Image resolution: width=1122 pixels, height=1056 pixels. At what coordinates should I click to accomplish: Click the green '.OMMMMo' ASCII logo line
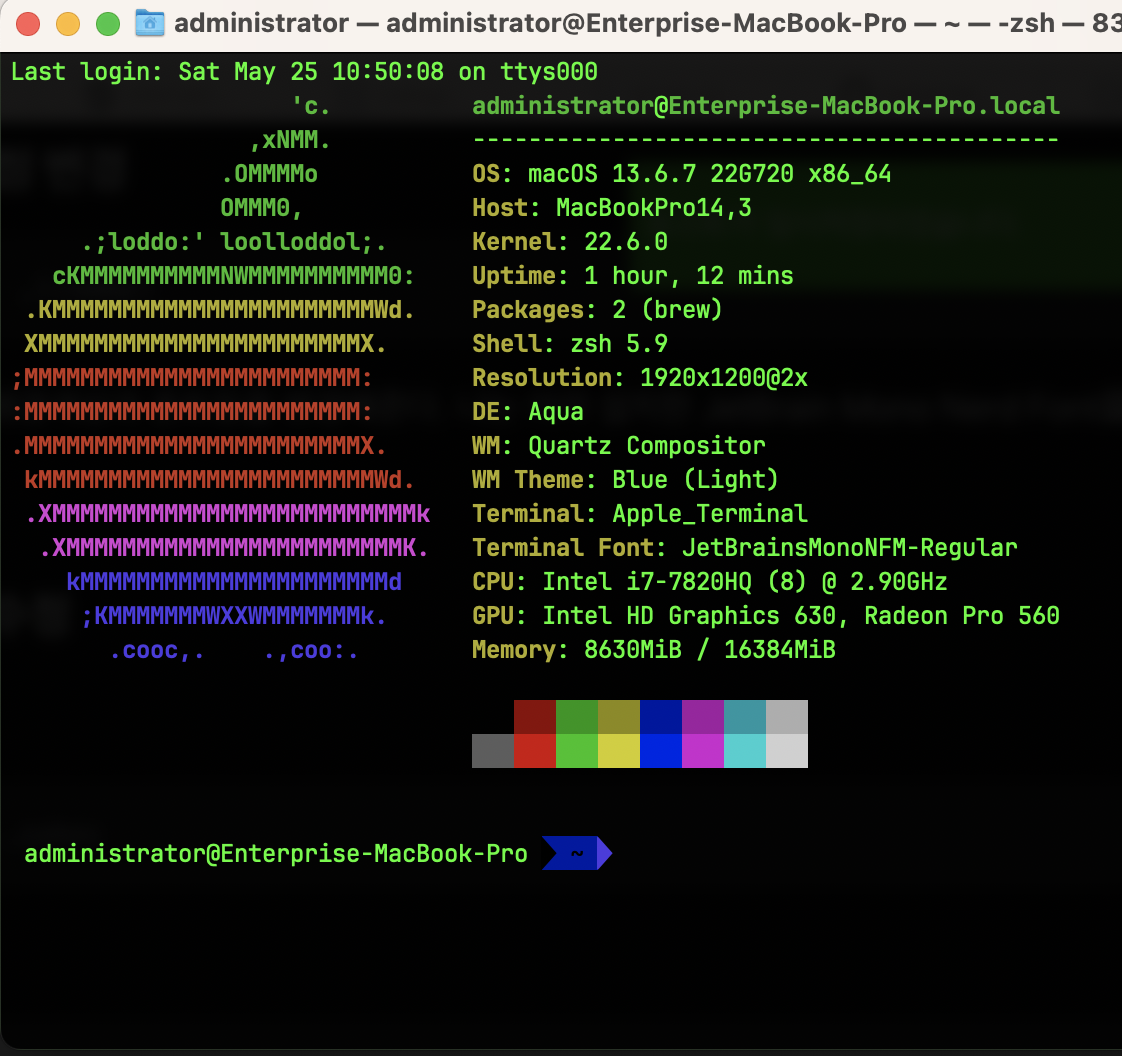click(269, 174)
